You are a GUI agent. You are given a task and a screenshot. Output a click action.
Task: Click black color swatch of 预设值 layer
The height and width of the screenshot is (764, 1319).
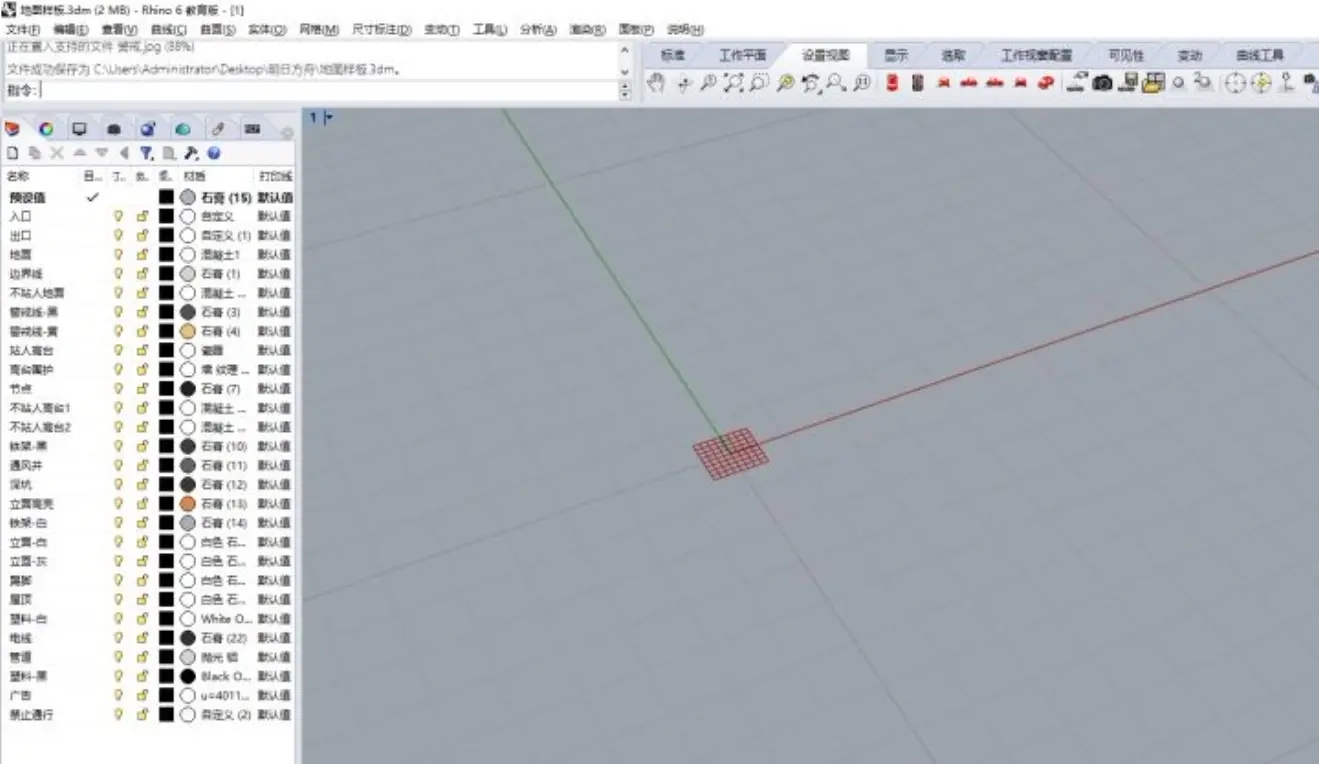(166, 197)
